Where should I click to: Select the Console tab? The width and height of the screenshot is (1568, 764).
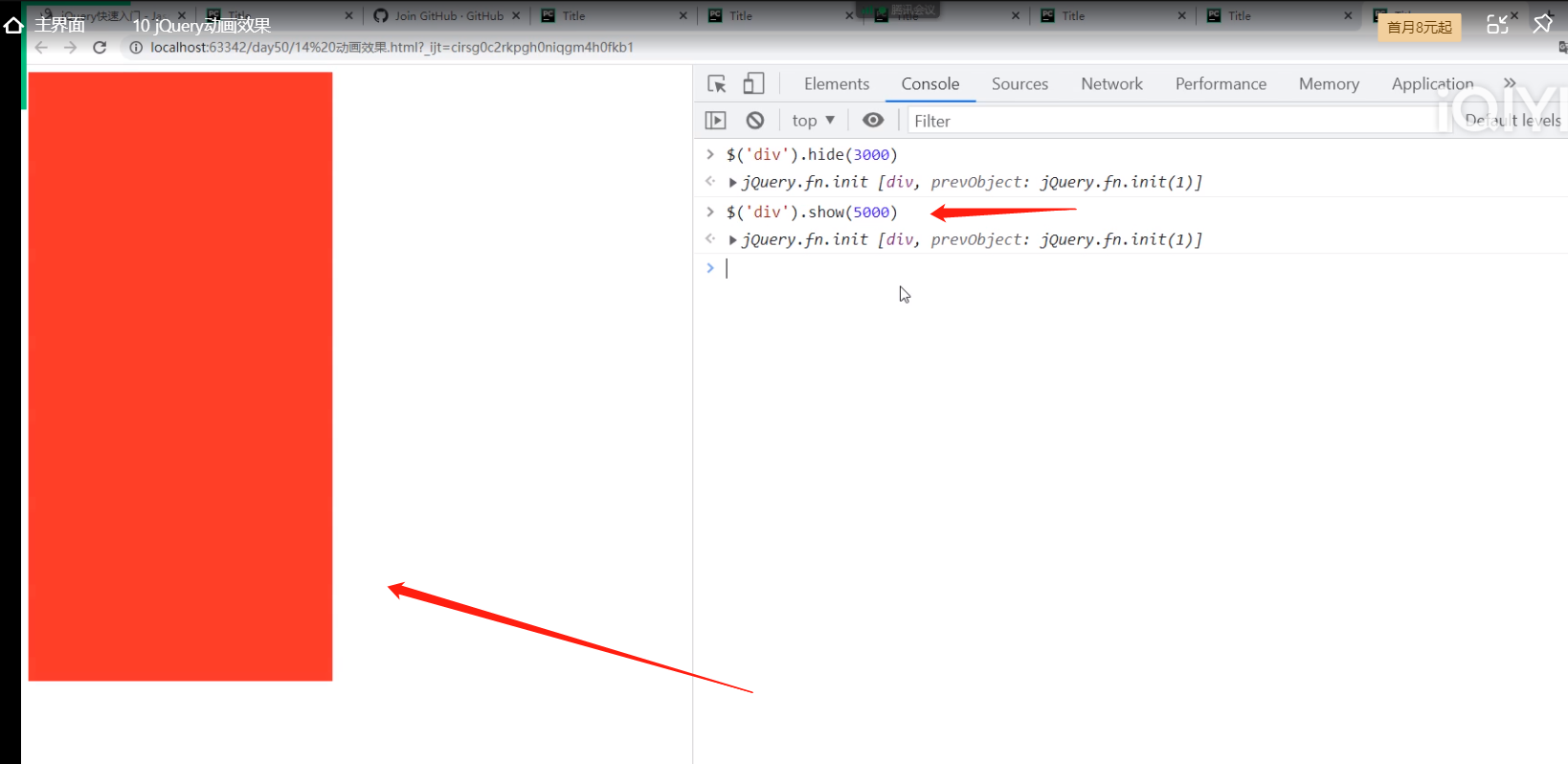(930, 84)
